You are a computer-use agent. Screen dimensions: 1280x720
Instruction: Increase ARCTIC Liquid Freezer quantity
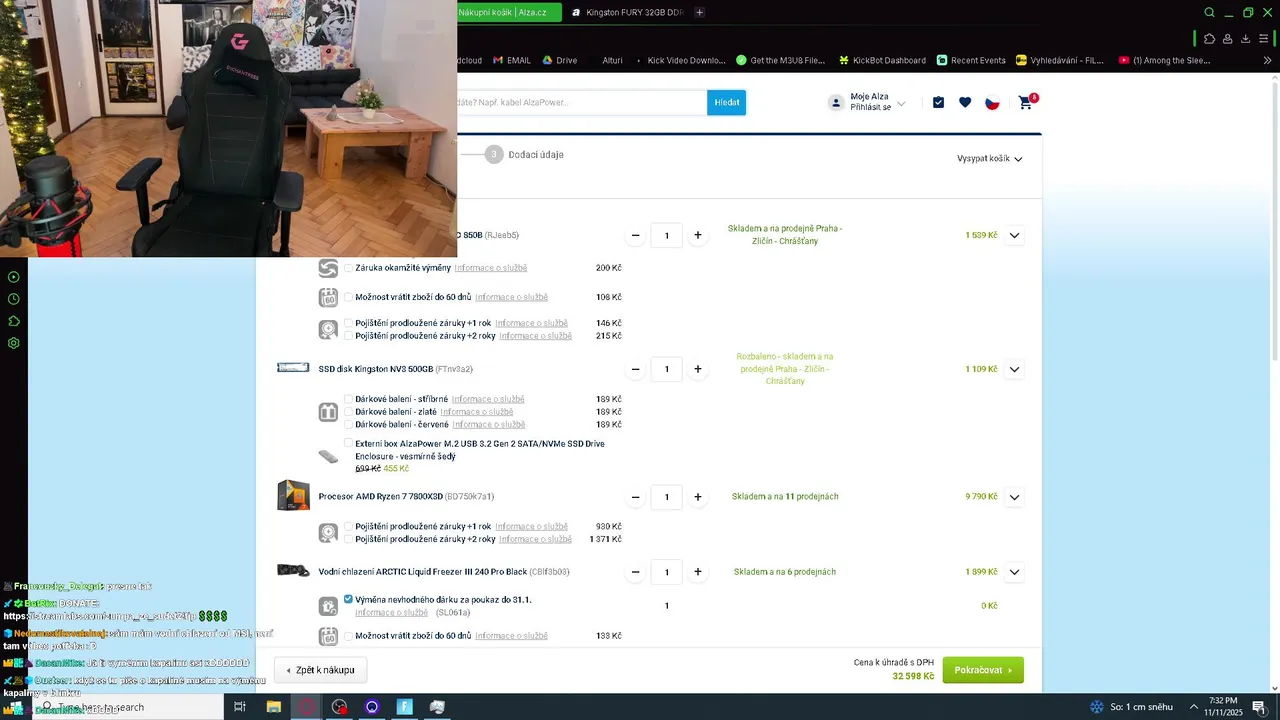pyautogui.click(x=698, y=572)
